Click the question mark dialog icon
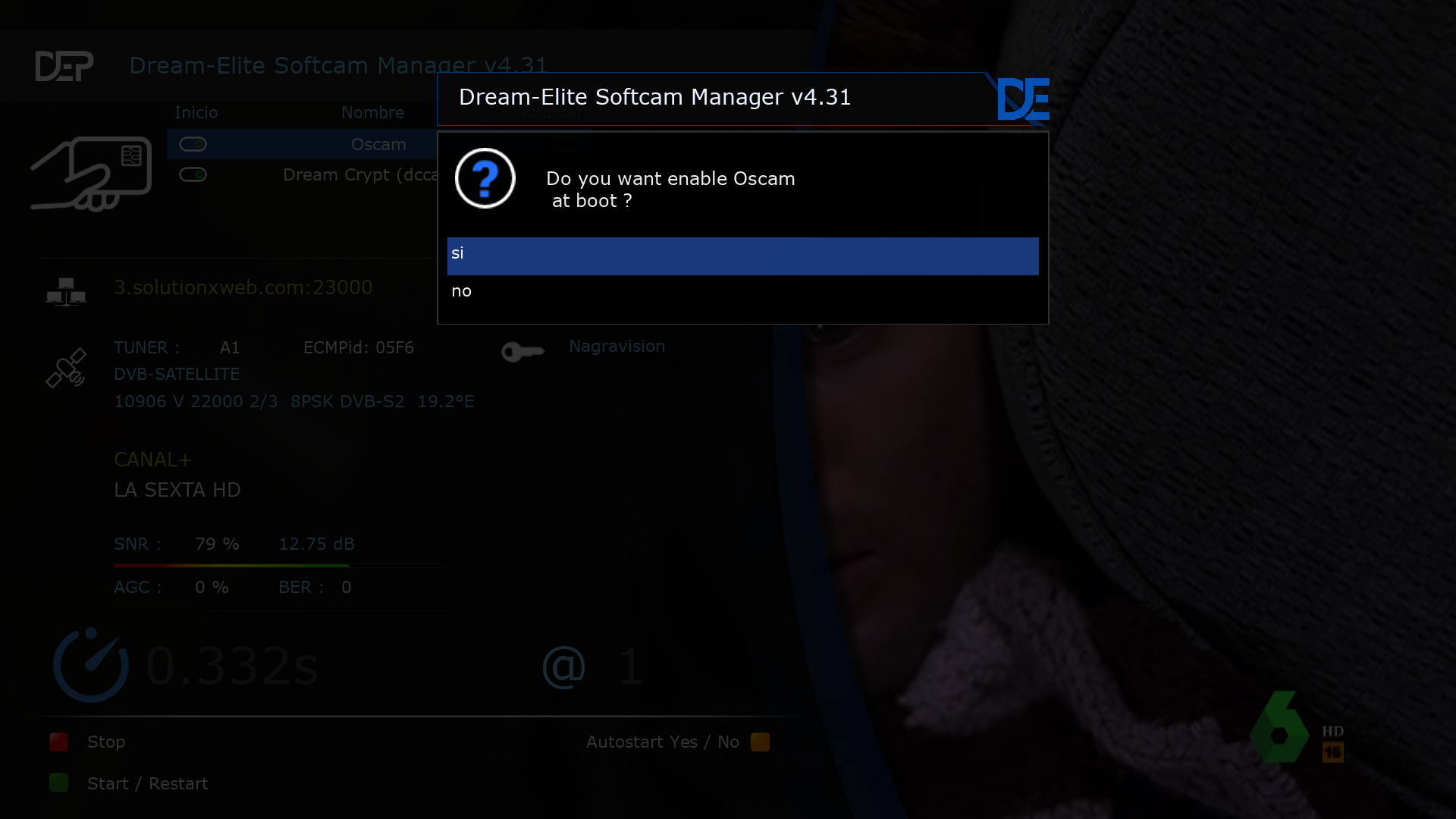 [485, 179]
